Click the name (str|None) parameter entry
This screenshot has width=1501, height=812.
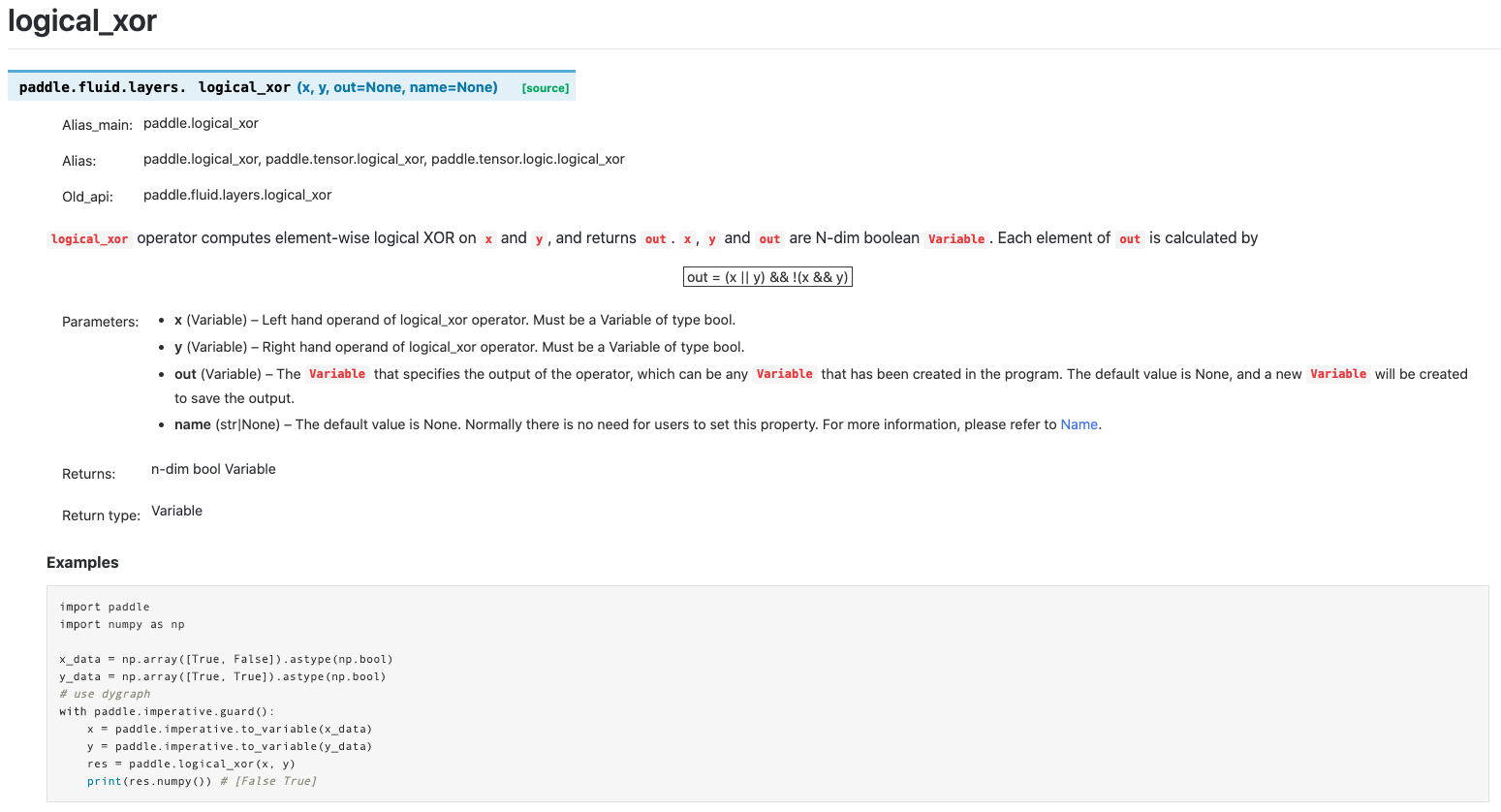click(638, 424)
